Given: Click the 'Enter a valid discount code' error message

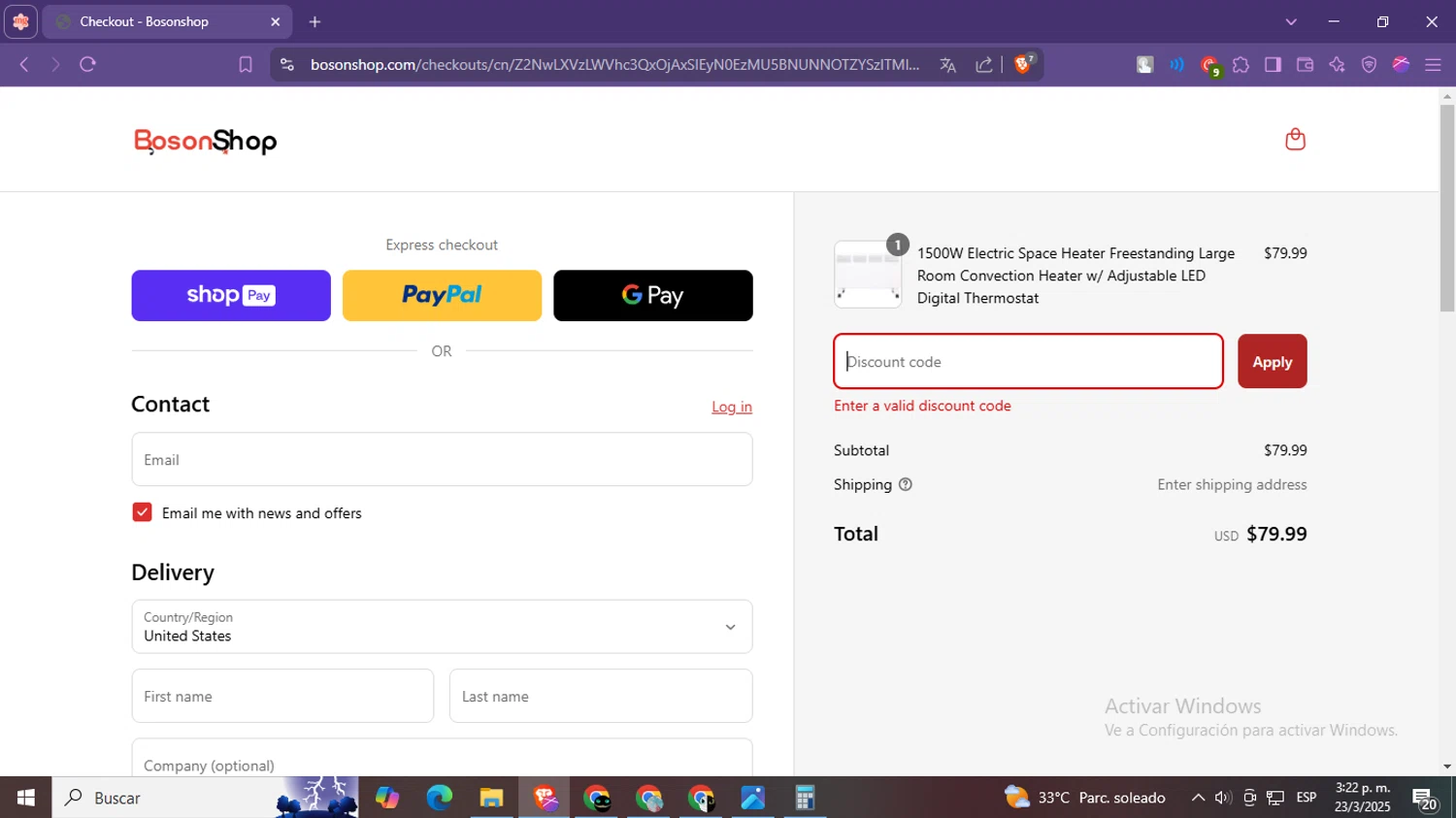Looking at the screenshot, I should tap(922, 406).
